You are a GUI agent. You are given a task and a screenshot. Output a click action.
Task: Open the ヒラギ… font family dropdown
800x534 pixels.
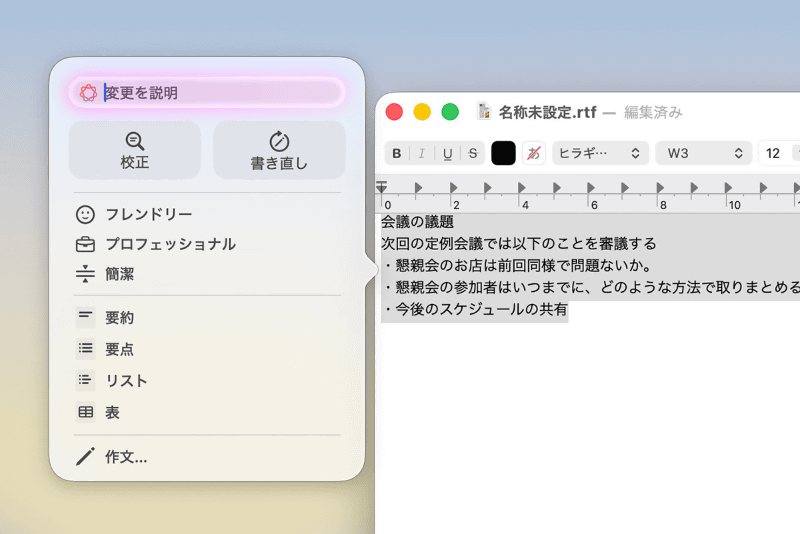coord(600,153)
